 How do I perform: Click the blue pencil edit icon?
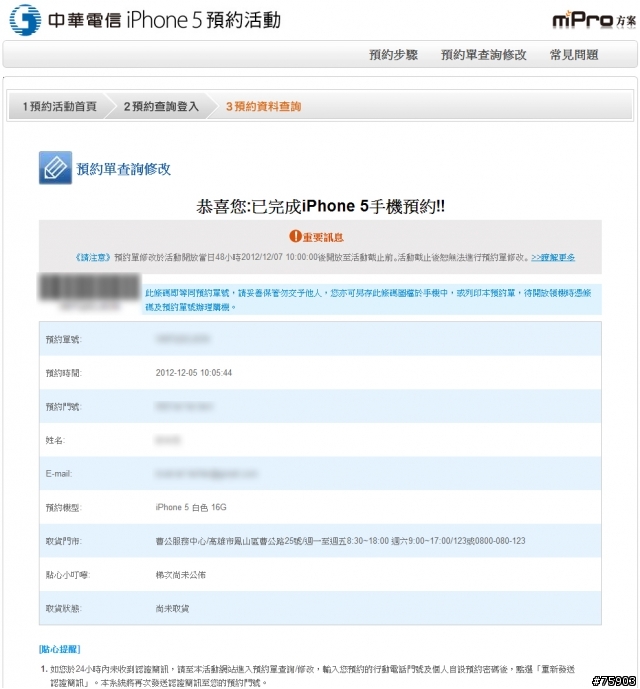pyautogui.click(x=55, y=168)
